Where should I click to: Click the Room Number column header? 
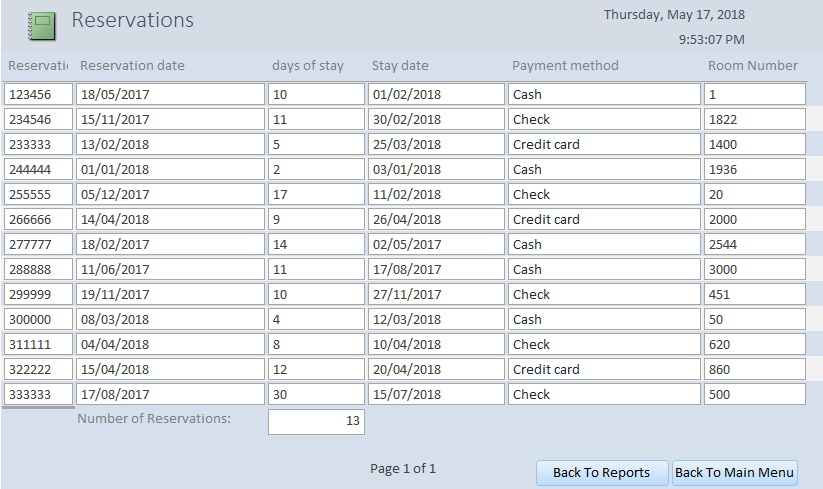pyautogui.click(x=752, y=66)
